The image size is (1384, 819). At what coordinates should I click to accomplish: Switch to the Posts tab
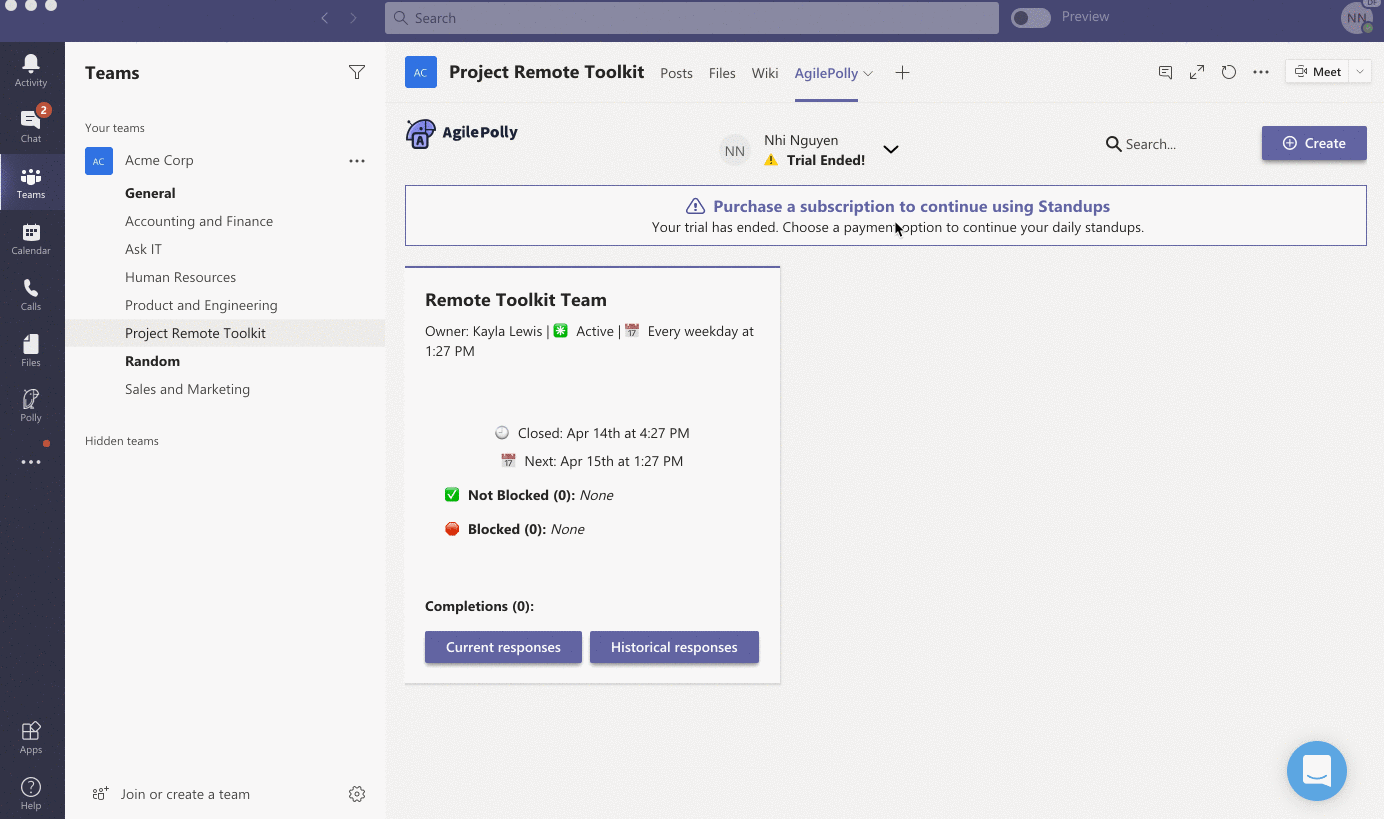676,73
